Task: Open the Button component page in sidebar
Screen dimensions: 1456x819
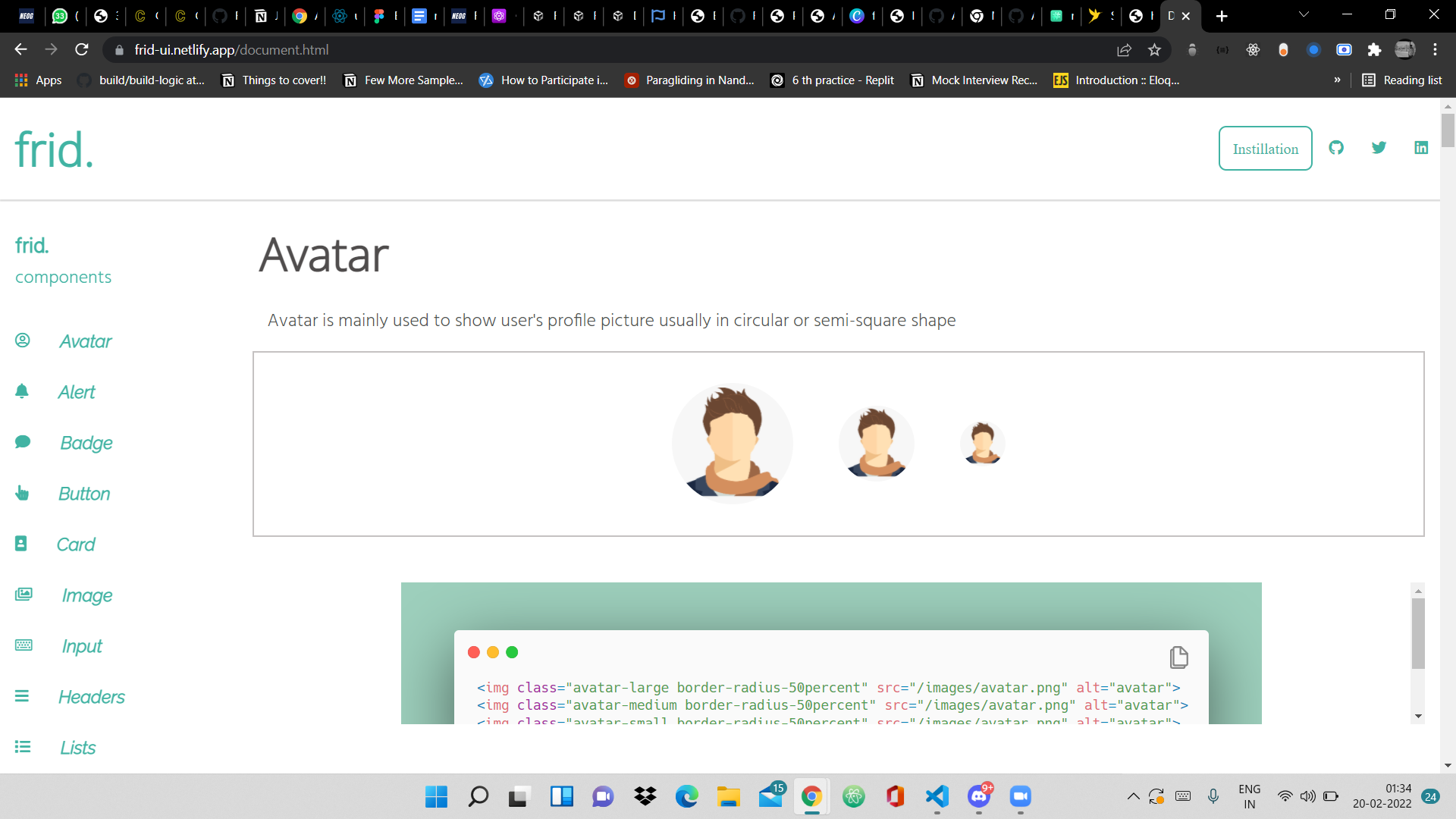Action: tap(83, 493)
